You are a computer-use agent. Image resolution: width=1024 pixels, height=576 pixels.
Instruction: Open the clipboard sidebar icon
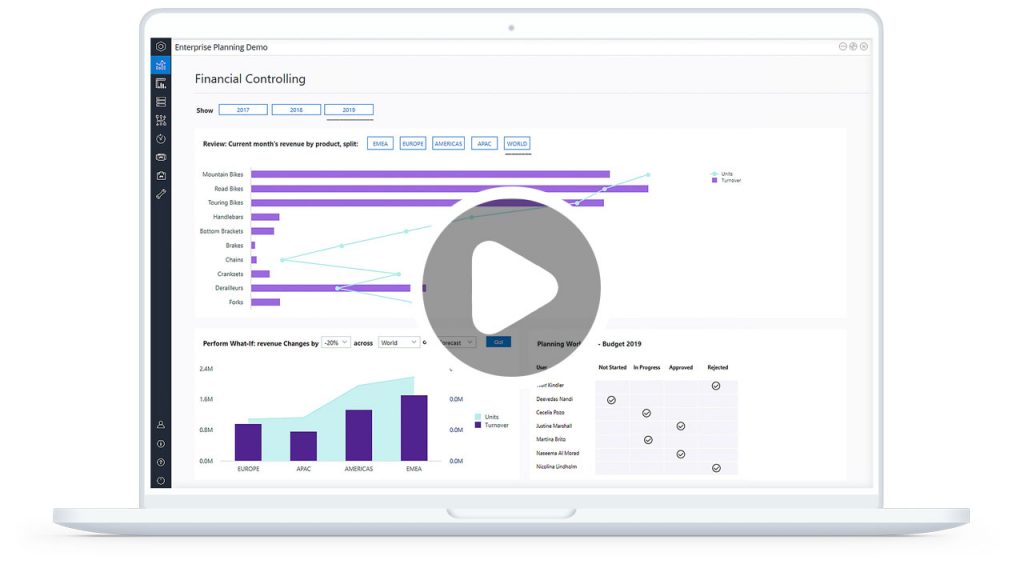[x=161, y=175]
